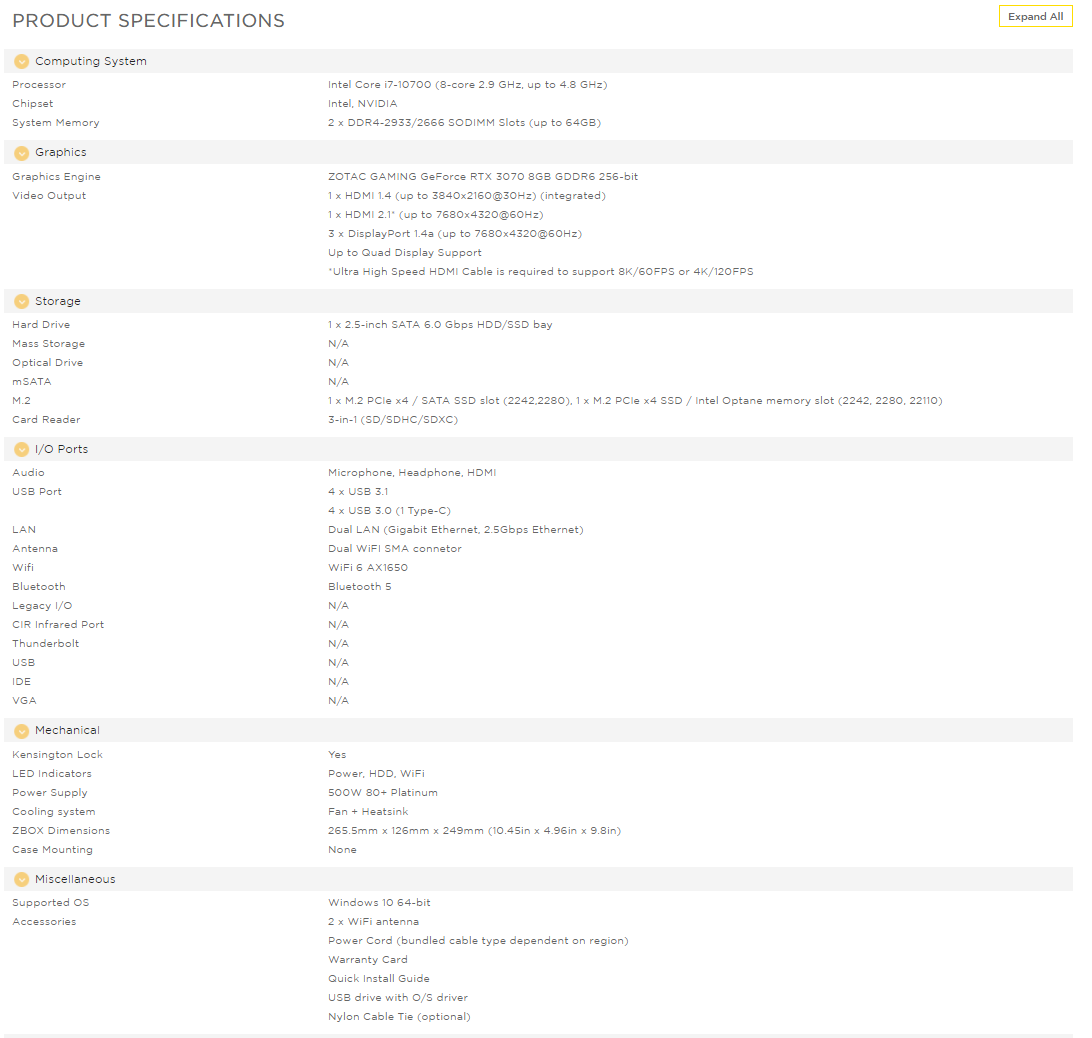Collapse the Graphics section chevron icon

click(x=22, y=153)
